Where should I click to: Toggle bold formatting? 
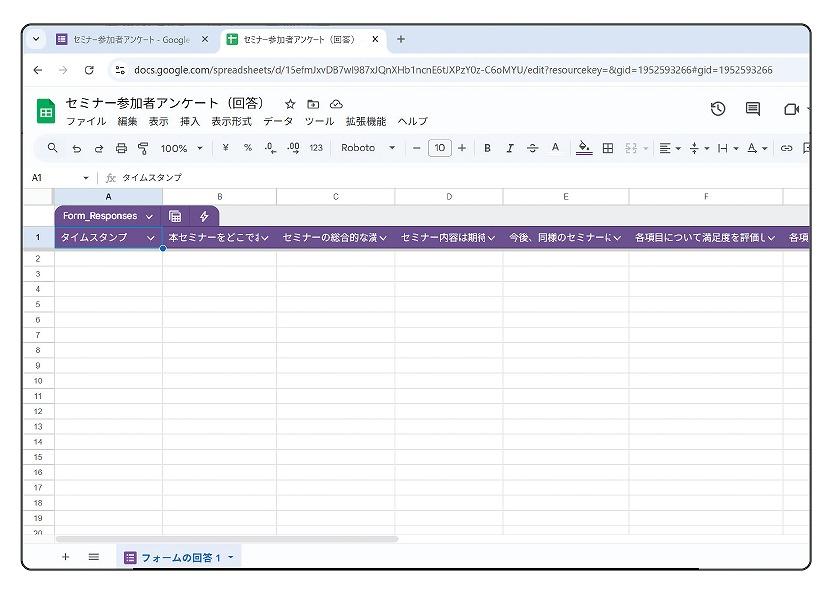click(x=487, y=148)
